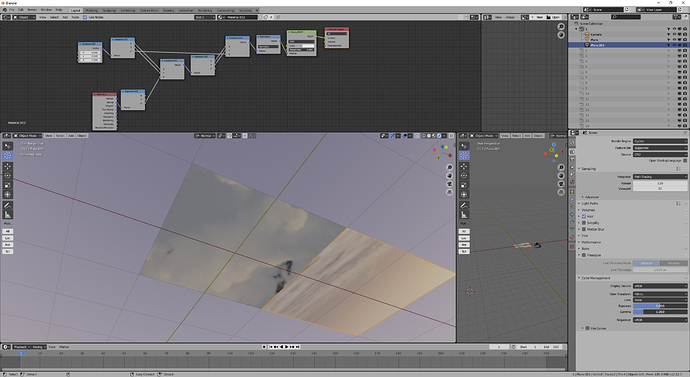Expand the Performance panel
Image resolution: width=690 pixels, height=377 pixels.
tap(590, 242)
